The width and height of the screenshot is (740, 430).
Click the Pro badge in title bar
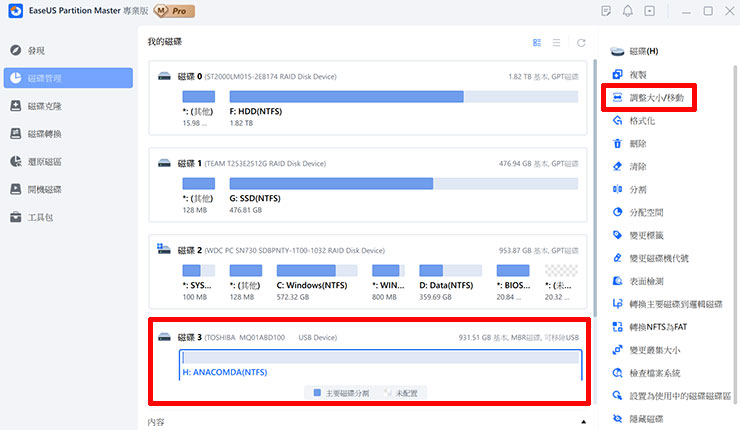[x=174, y=11]
